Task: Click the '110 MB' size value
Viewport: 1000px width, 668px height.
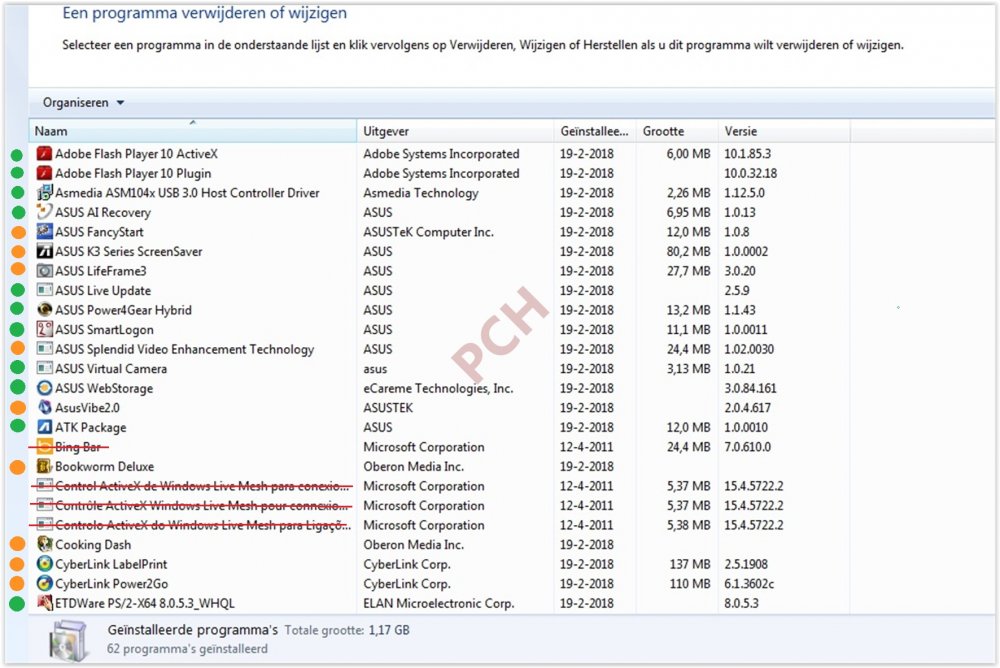Action: 690,584
